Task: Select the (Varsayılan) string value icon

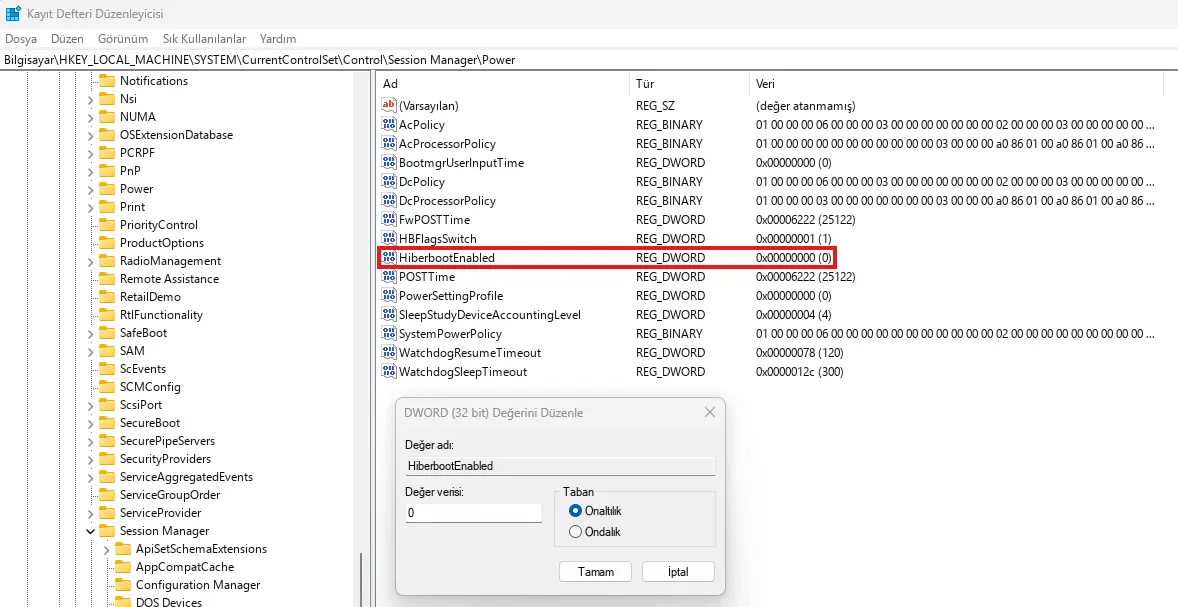Action: point(388,105)
